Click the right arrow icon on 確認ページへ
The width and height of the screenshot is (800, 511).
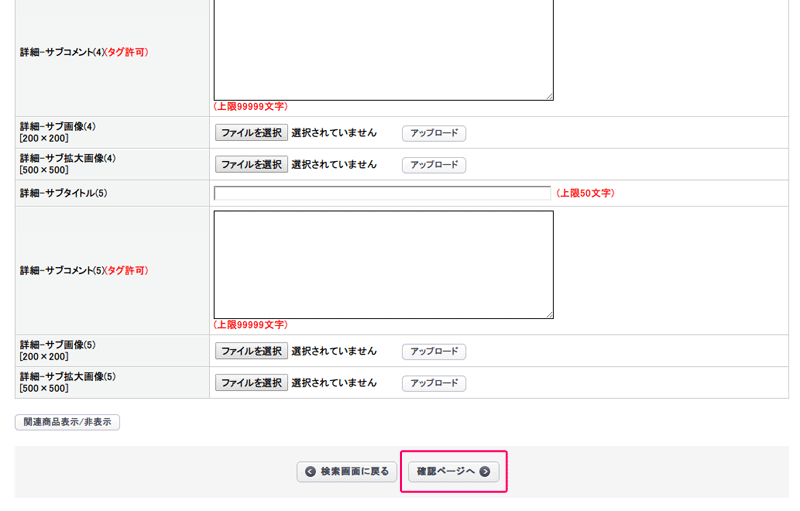pos(485,472)
